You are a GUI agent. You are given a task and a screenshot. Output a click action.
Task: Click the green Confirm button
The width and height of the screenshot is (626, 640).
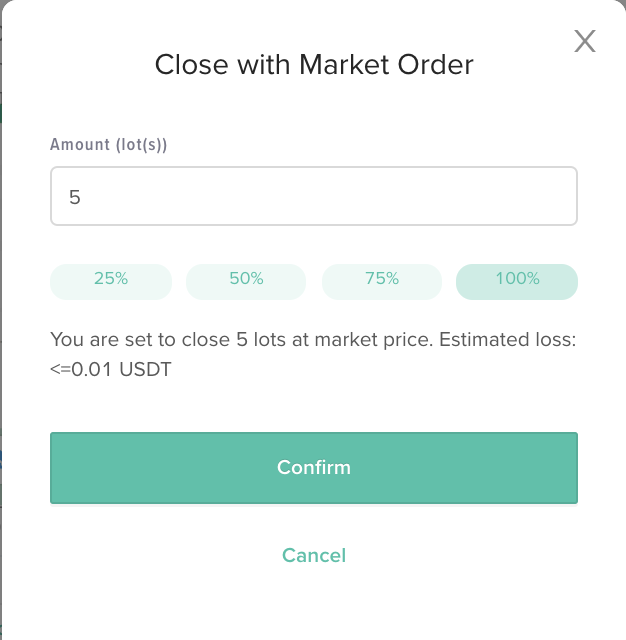[313, 468]
